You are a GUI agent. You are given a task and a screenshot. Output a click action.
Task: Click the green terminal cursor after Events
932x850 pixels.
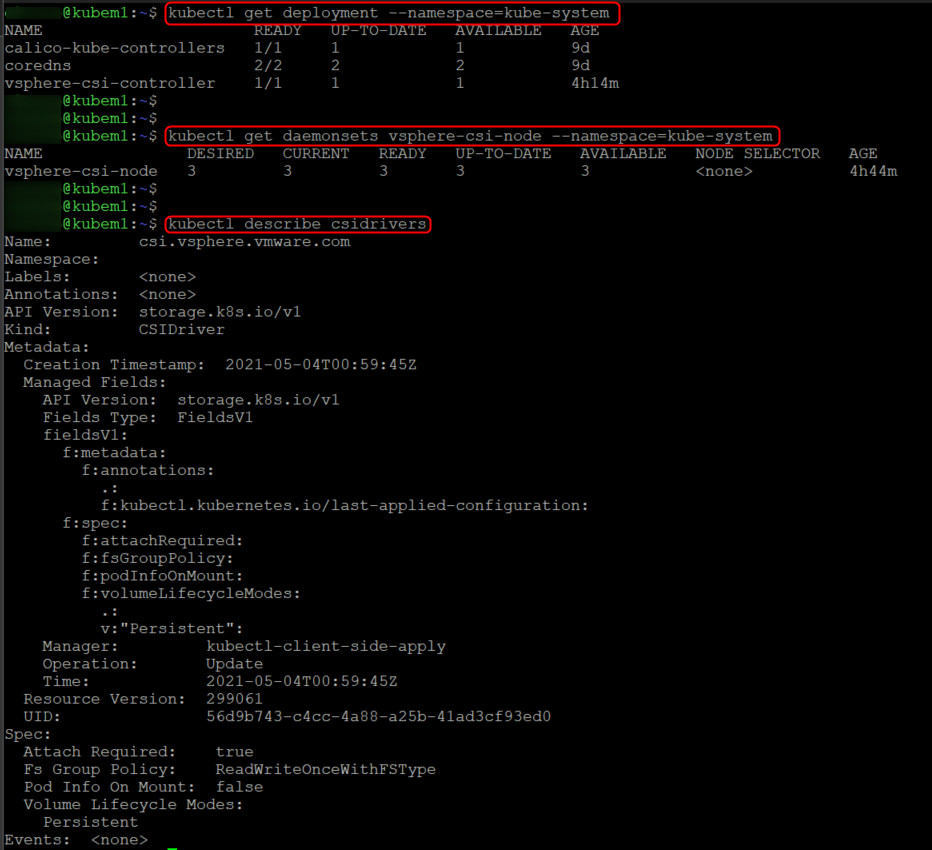[x=173, y=841]
